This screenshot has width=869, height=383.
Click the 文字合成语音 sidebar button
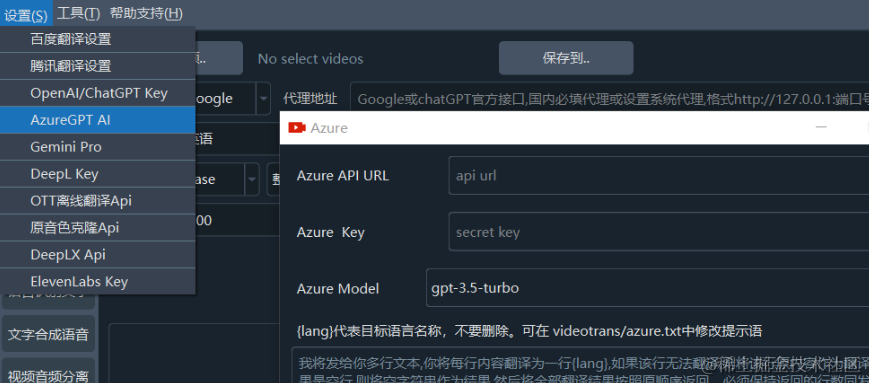[x=48, y=334]
